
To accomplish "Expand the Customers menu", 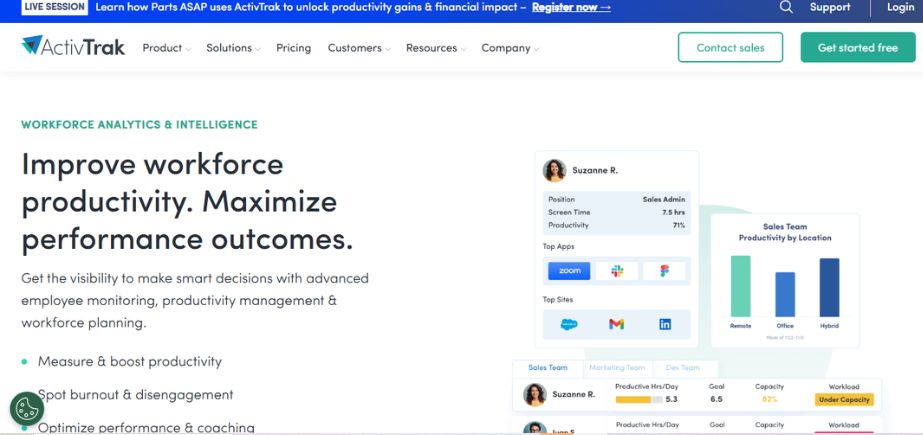I will [359, 48].
